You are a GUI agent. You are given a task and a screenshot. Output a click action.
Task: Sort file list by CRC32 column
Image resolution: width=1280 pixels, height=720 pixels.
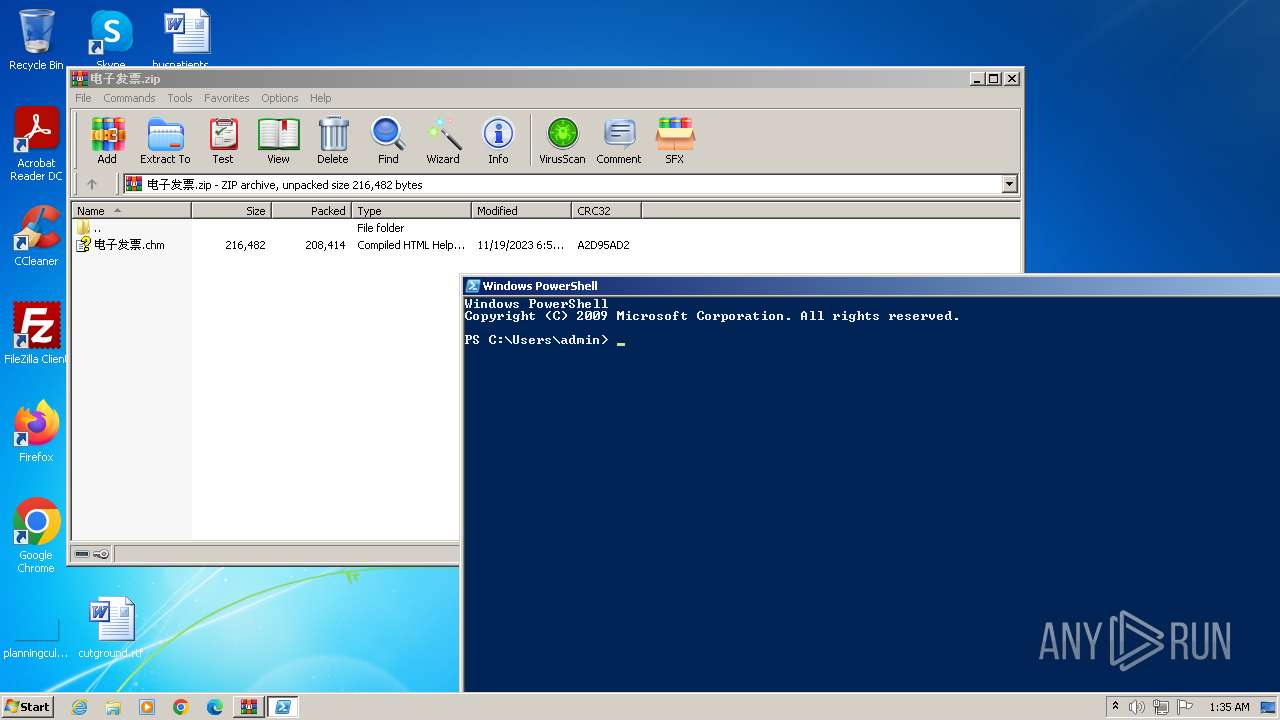tap(606, 211)
